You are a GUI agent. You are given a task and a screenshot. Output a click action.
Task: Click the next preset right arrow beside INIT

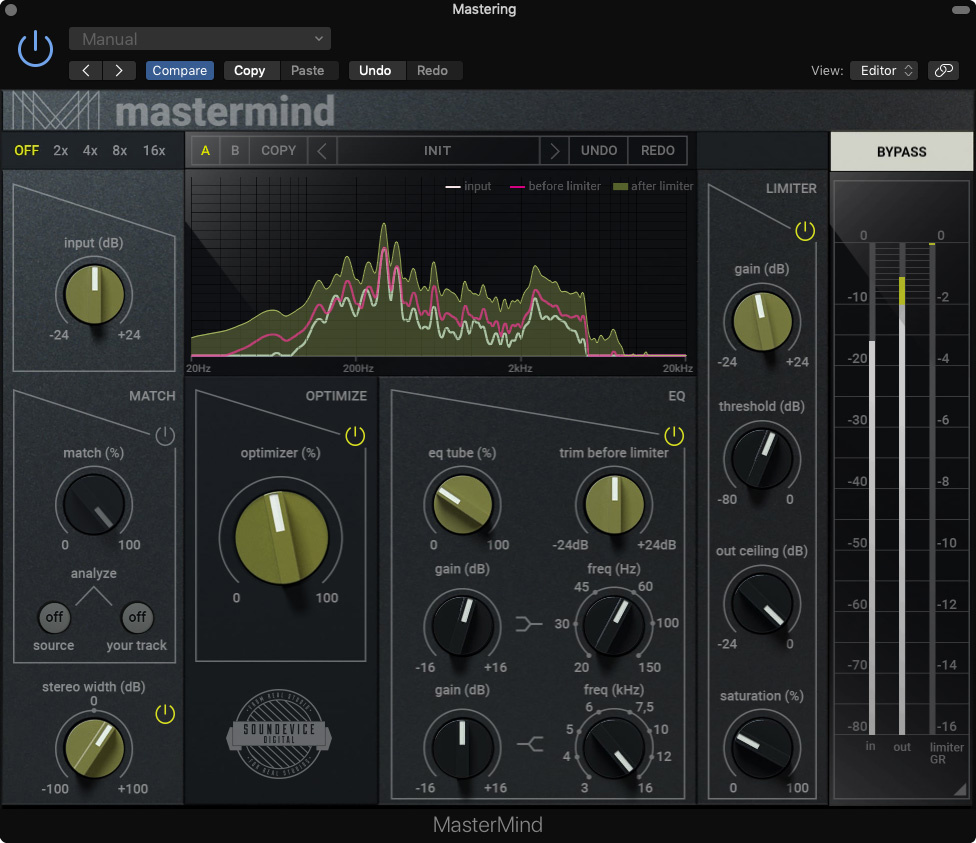pyautogui.click(x=554, y=151)
